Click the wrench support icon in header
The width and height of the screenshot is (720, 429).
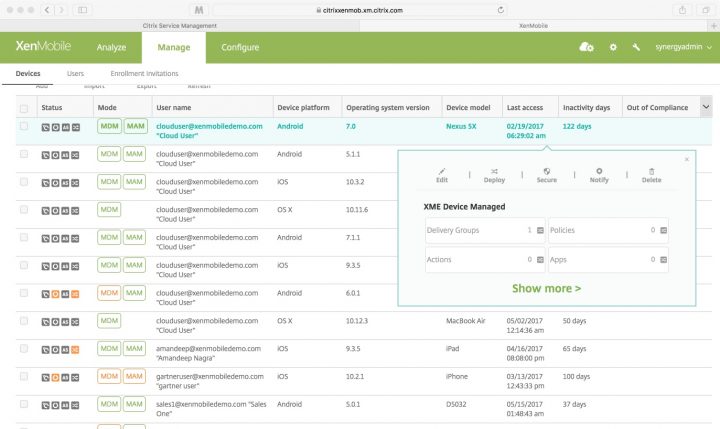point(637,47)
